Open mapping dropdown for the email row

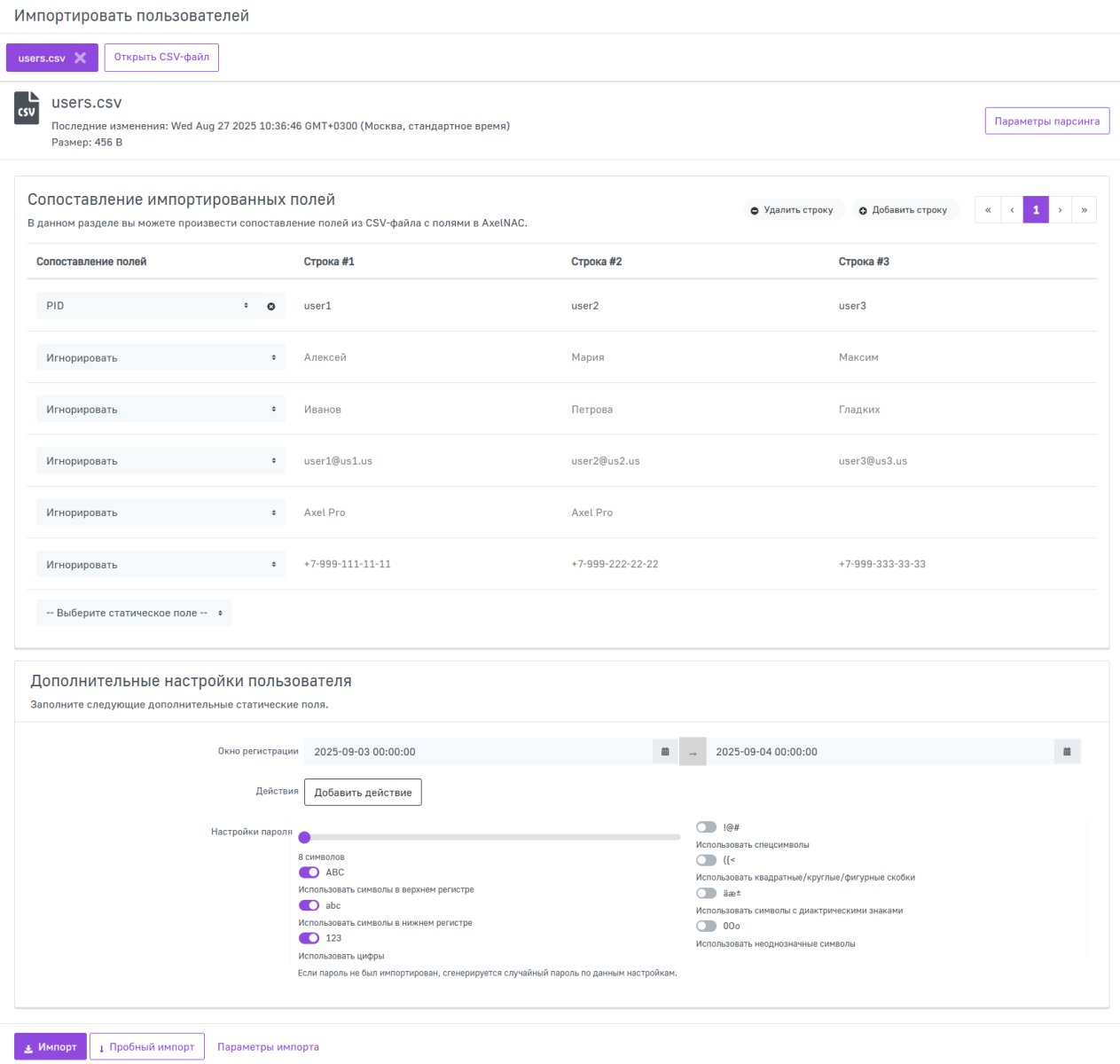161,461
